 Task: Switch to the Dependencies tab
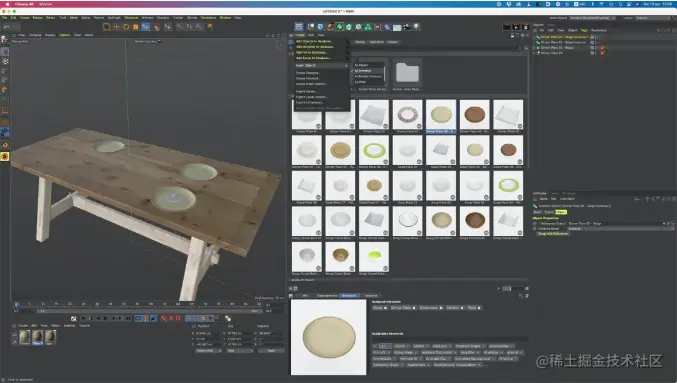(x=327, y=295)
